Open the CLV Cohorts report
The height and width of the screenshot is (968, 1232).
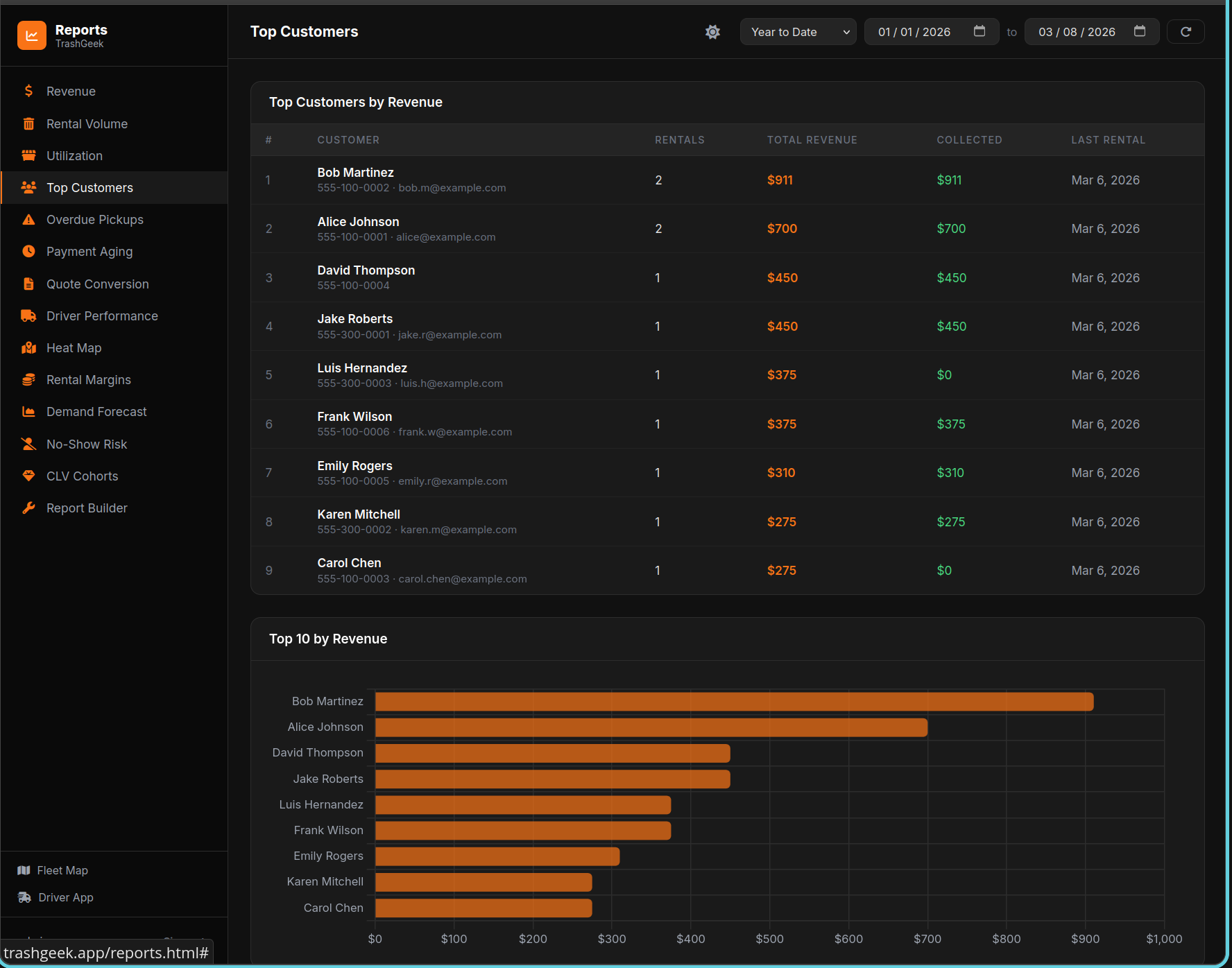(x=82, y=476)
